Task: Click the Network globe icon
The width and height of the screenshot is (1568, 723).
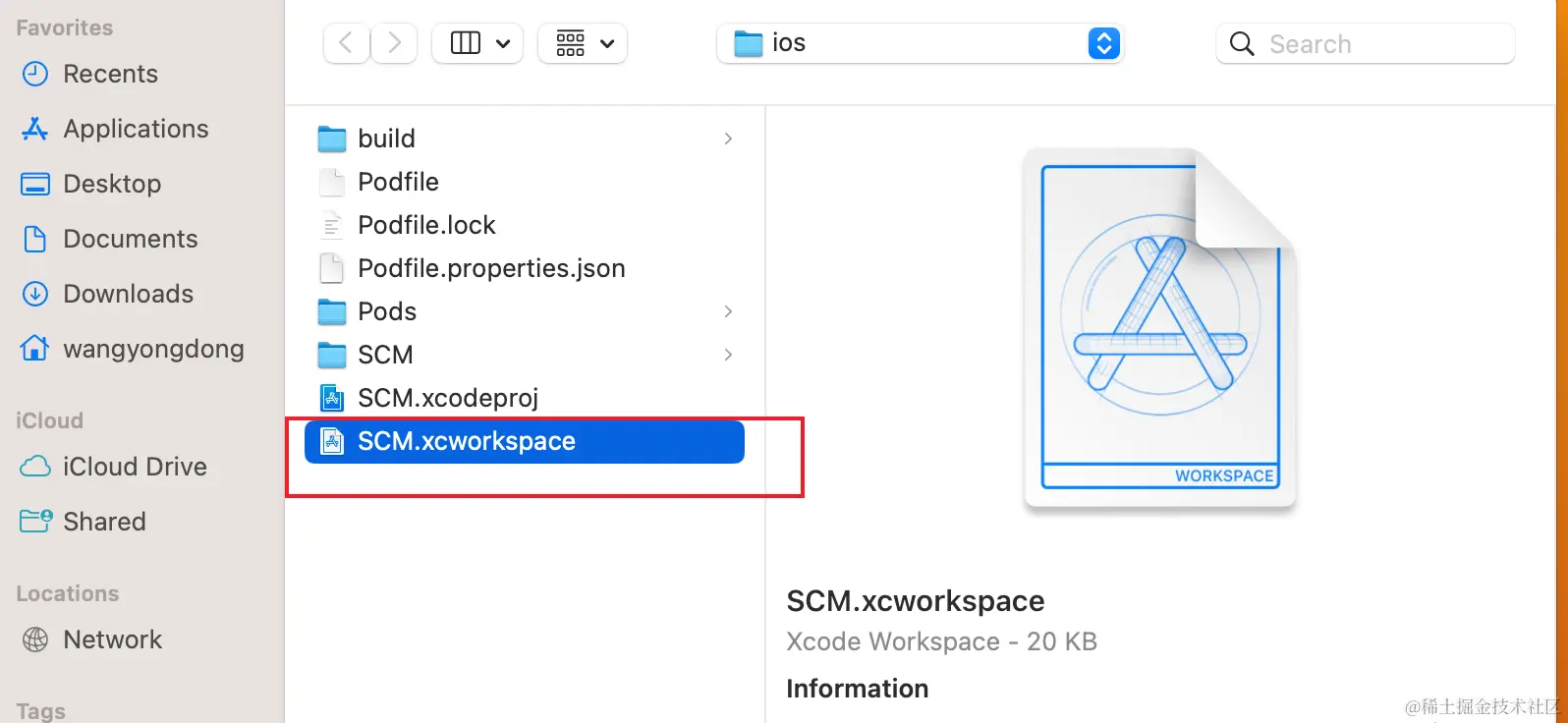Action: pyautogui.click(x=35, y=640)
